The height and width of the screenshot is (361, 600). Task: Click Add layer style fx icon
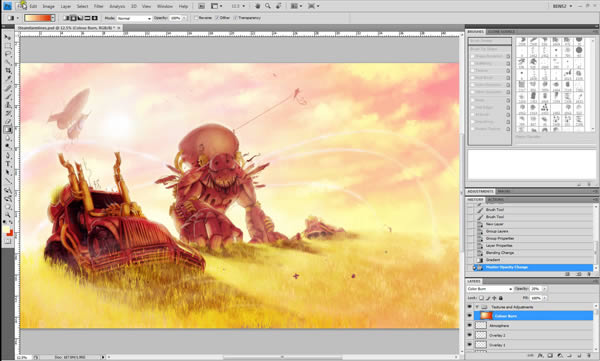541,356
